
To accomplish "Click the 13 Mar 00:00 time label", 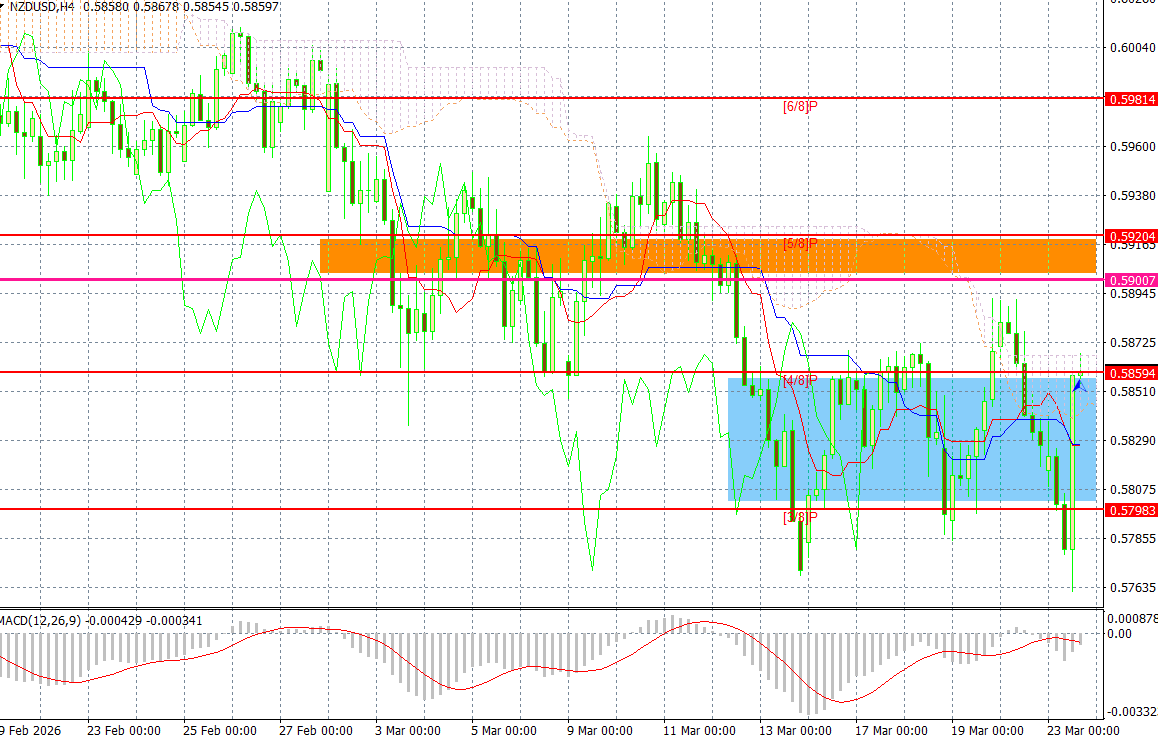I will (795, 730).
